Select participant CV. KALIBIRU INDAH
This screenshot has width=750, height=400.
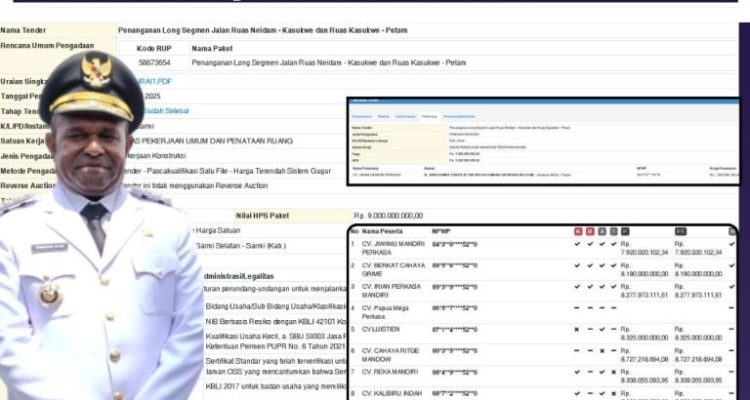tap(392, 393)
